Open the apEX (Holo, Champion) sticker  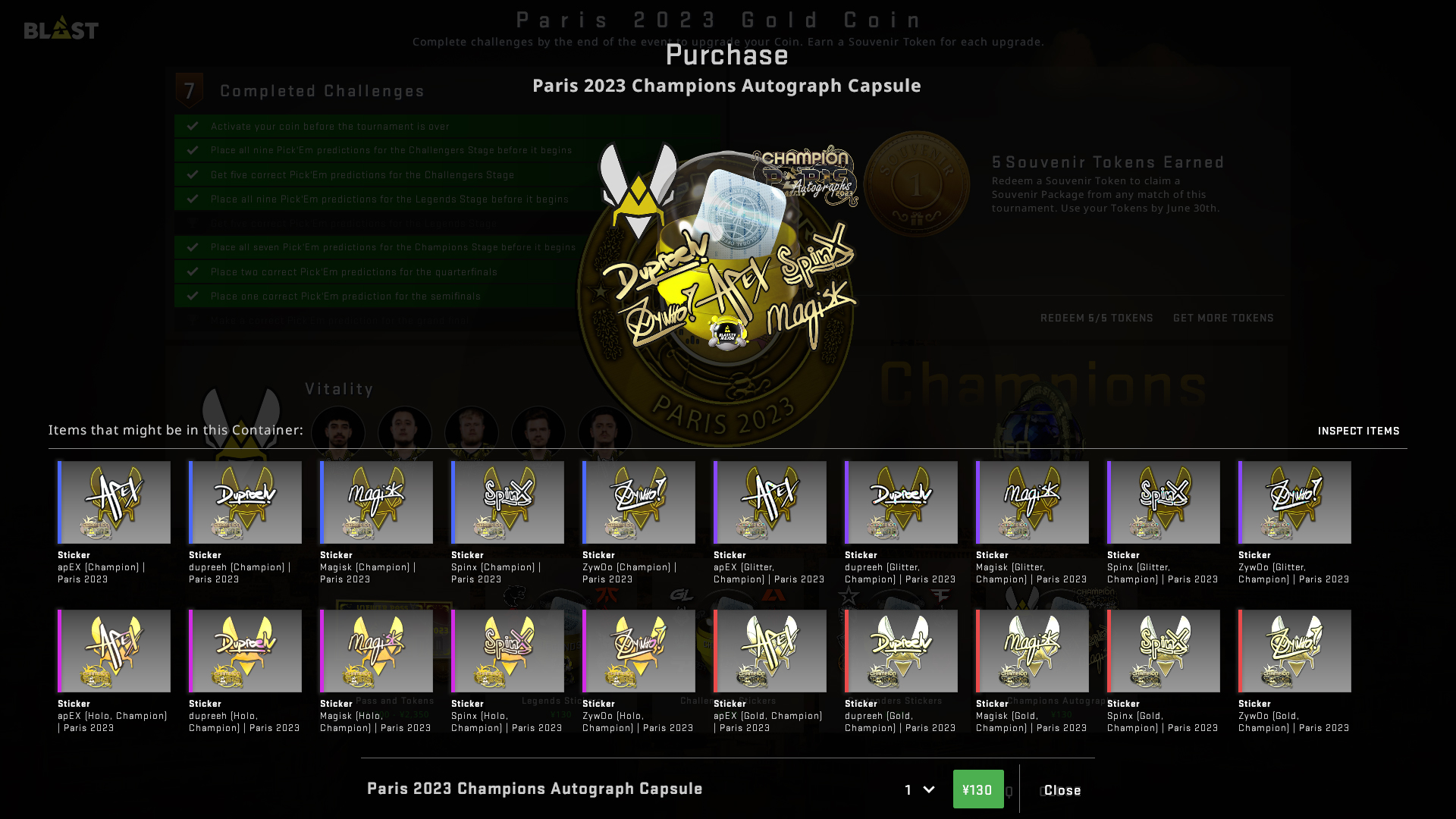tap(115, 651)
